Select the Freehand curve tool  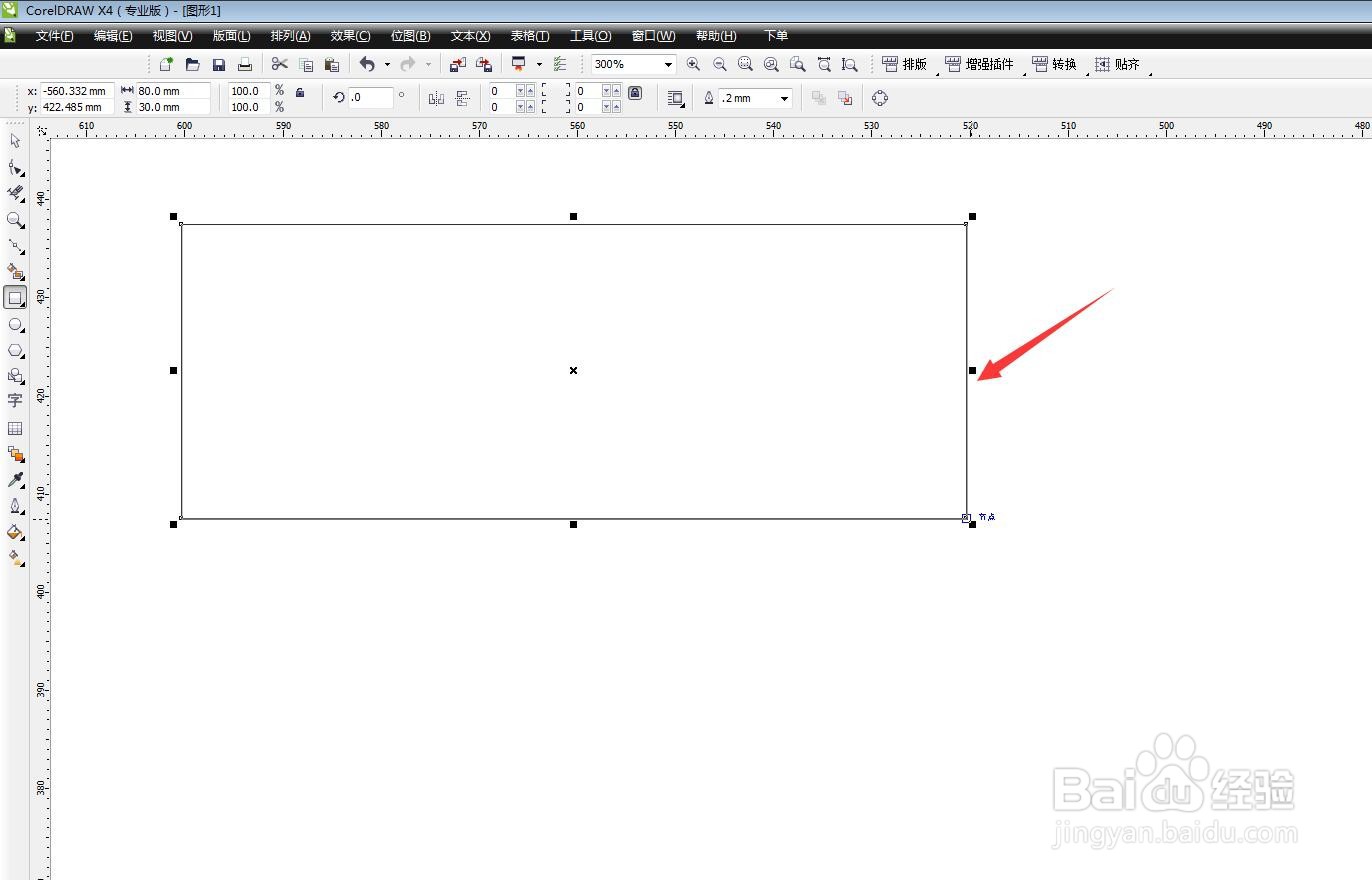[15, 245]
